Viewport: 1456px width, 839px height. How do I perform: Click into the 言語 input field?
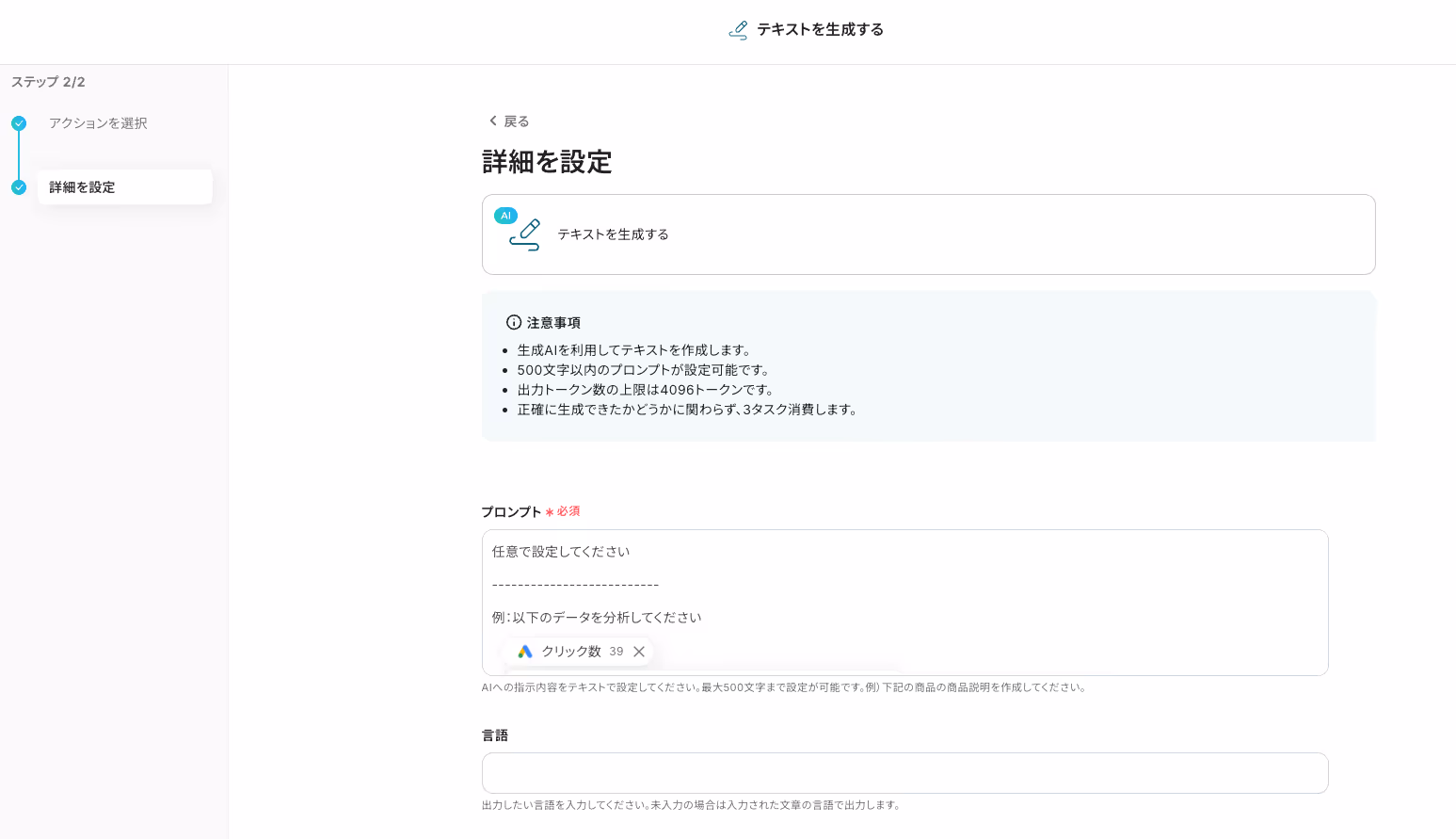click(904, 773)
